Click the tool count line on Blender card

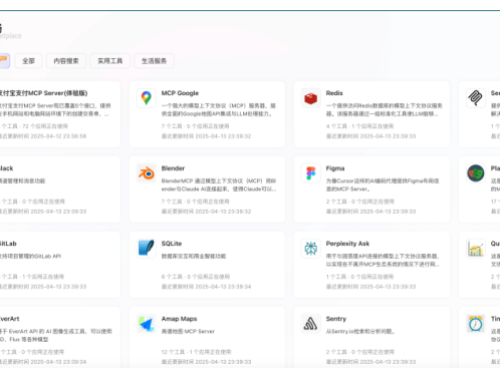pyautogui.click(x=195, y=202)
